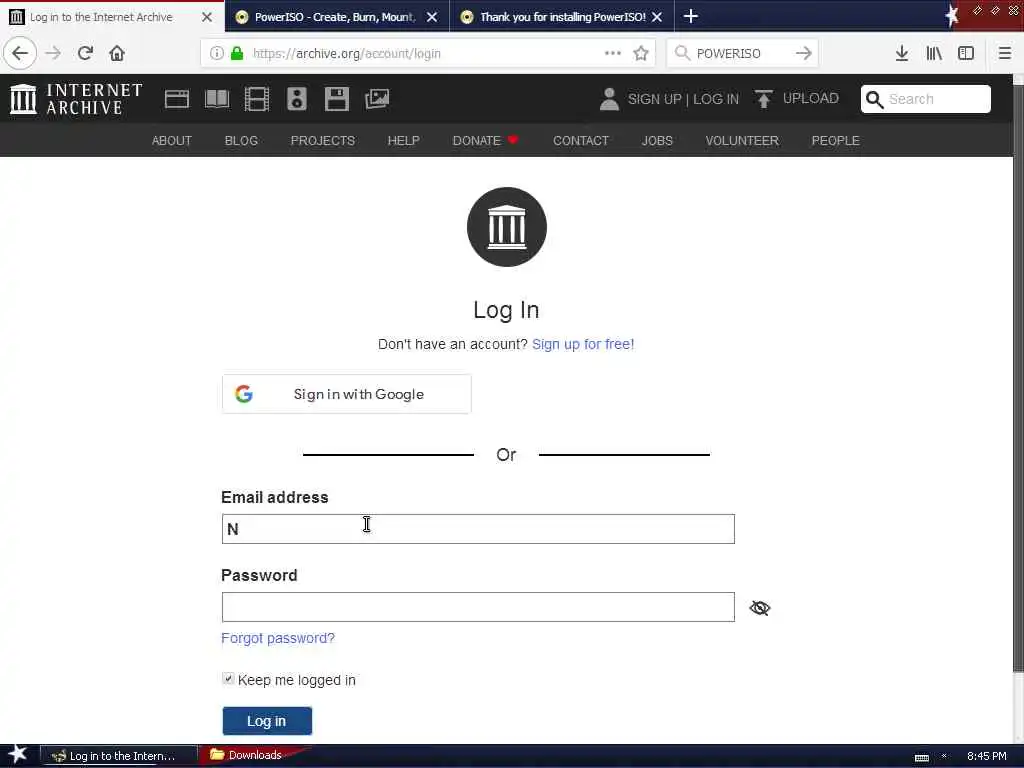Open a new browser tab

click(x=691, y=16)
